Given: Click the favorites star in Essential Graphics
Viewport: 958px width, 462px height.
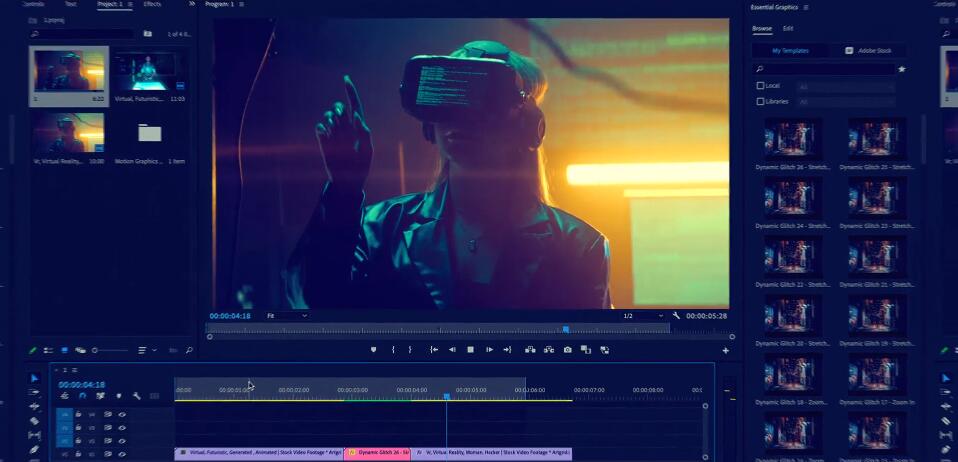Looking at the screenshot, I should 901,69.
